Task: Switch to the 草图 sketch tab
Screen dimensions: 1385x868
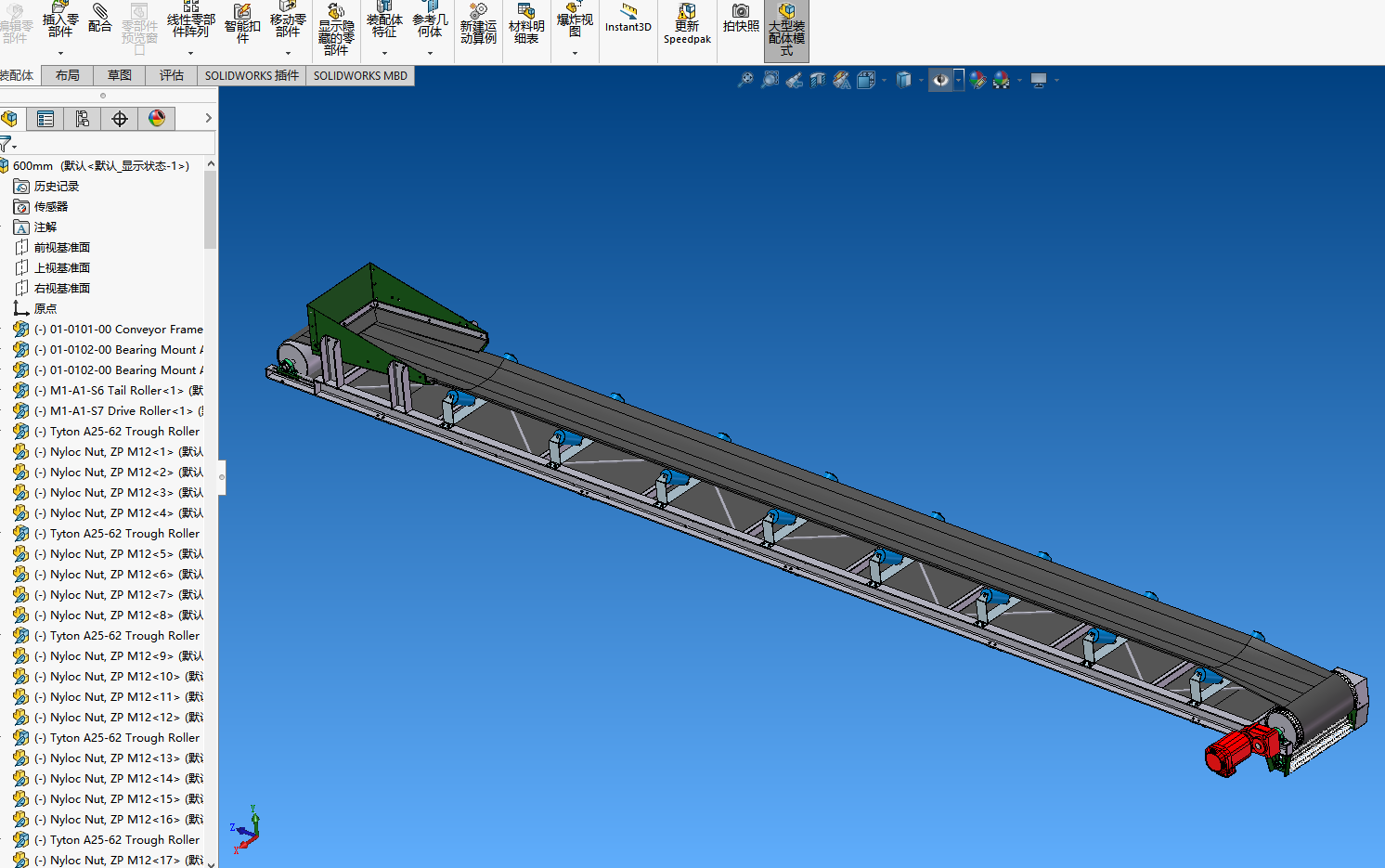Action: pyautogui.click(x=119, y=75)
